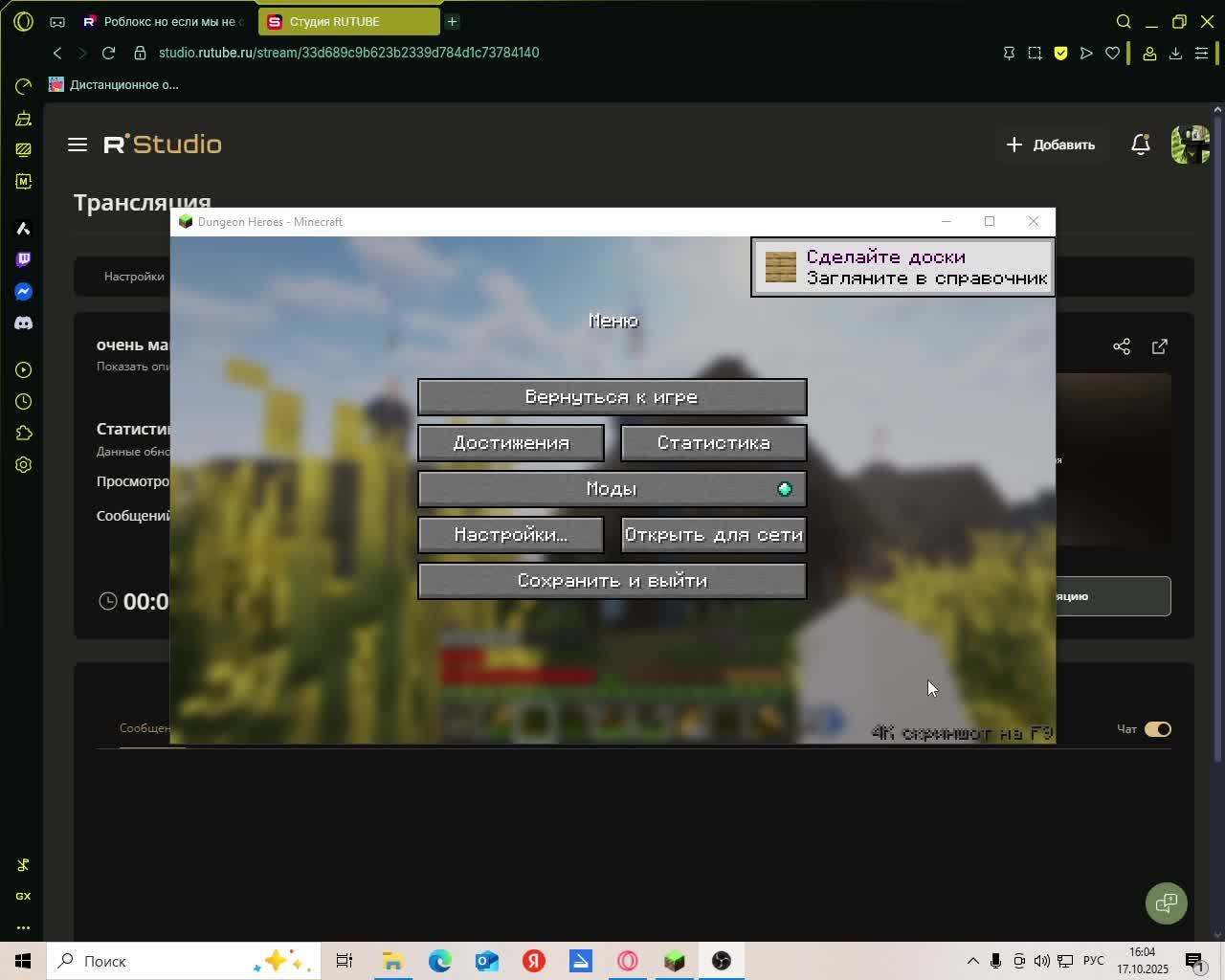Open the support chat floating button
The width and height of the screenshot is (1225, 980).
[1167, 902]
